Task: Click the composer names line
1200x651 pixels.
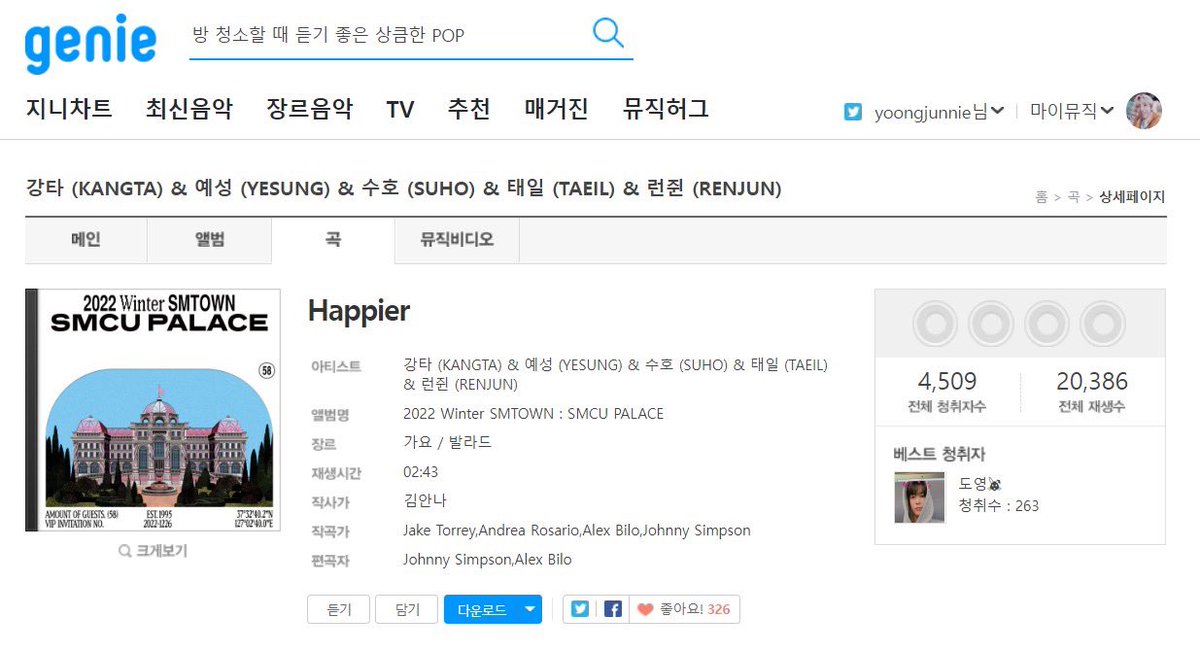Action: point(576,531)
